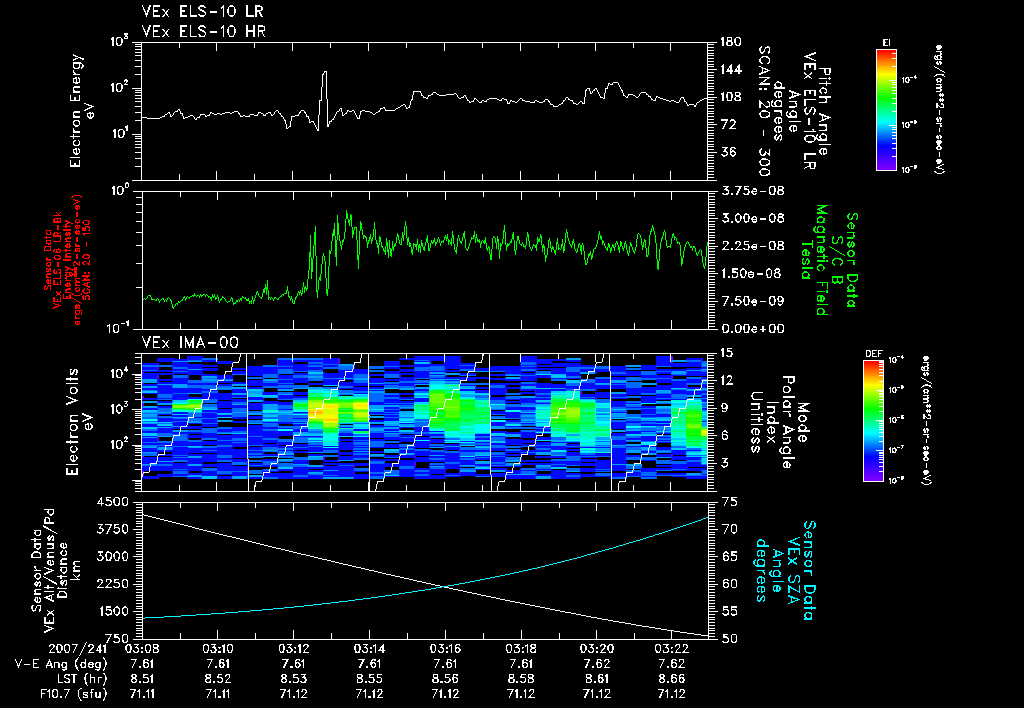1024x708 pixels.
Task: Click the 'F10.7 (sfu)' row label
Action: (71, 694)
